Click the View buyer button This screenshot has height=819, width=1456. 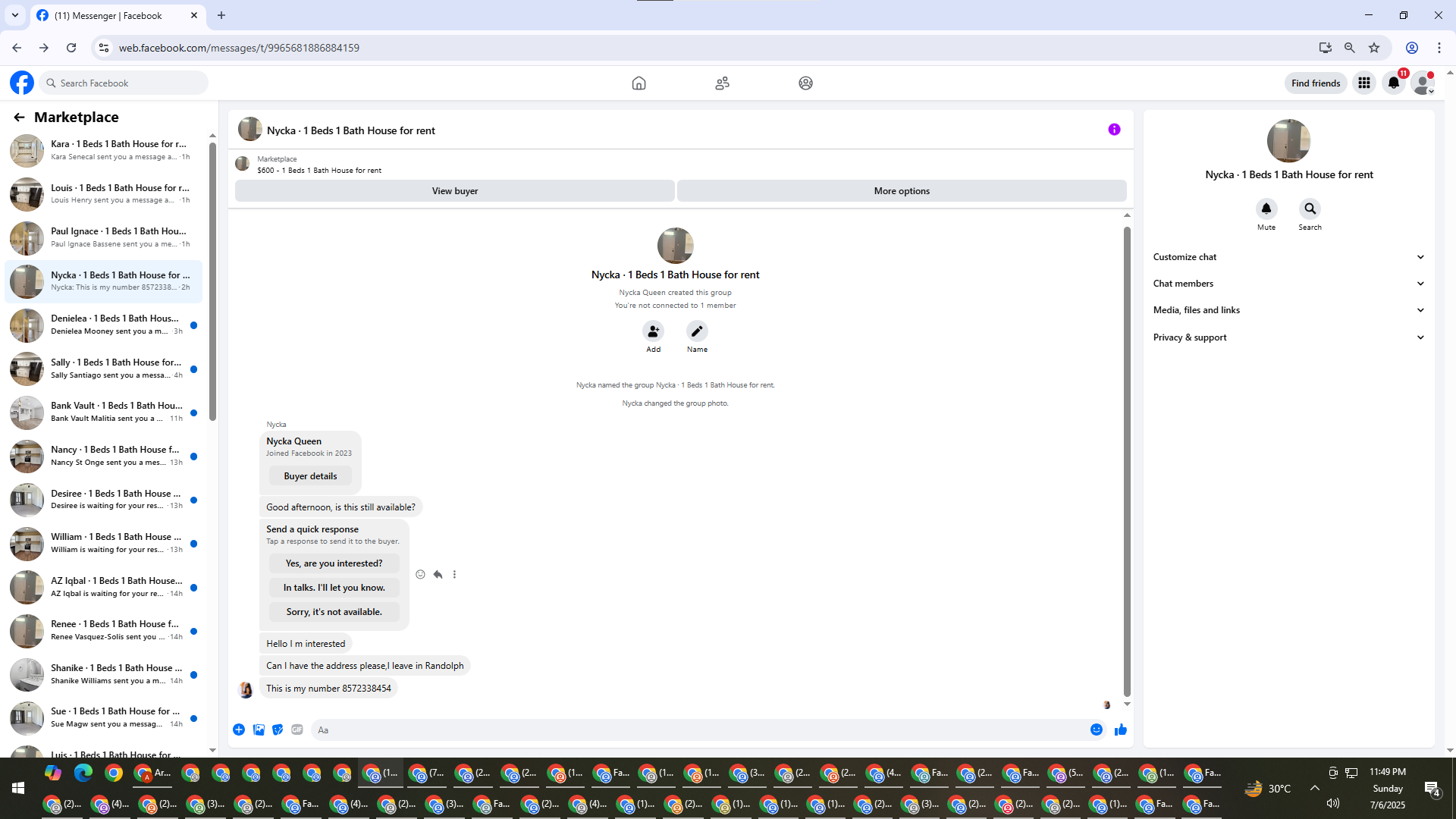454,191
